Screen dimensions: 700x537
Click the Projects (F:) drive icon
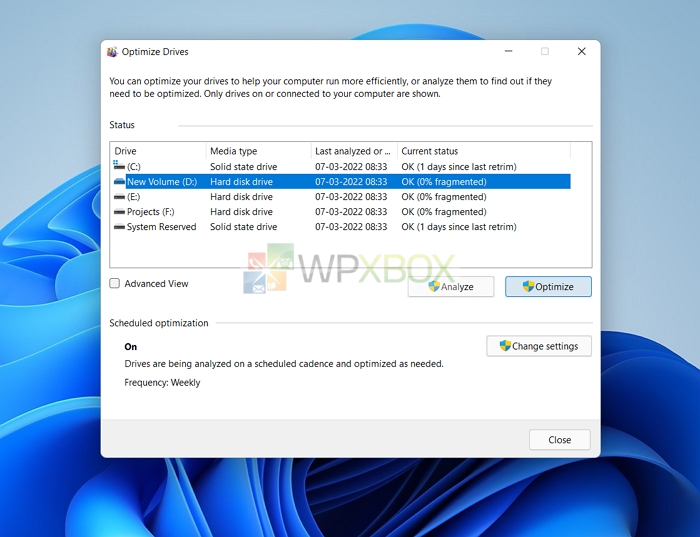point(119,212)
